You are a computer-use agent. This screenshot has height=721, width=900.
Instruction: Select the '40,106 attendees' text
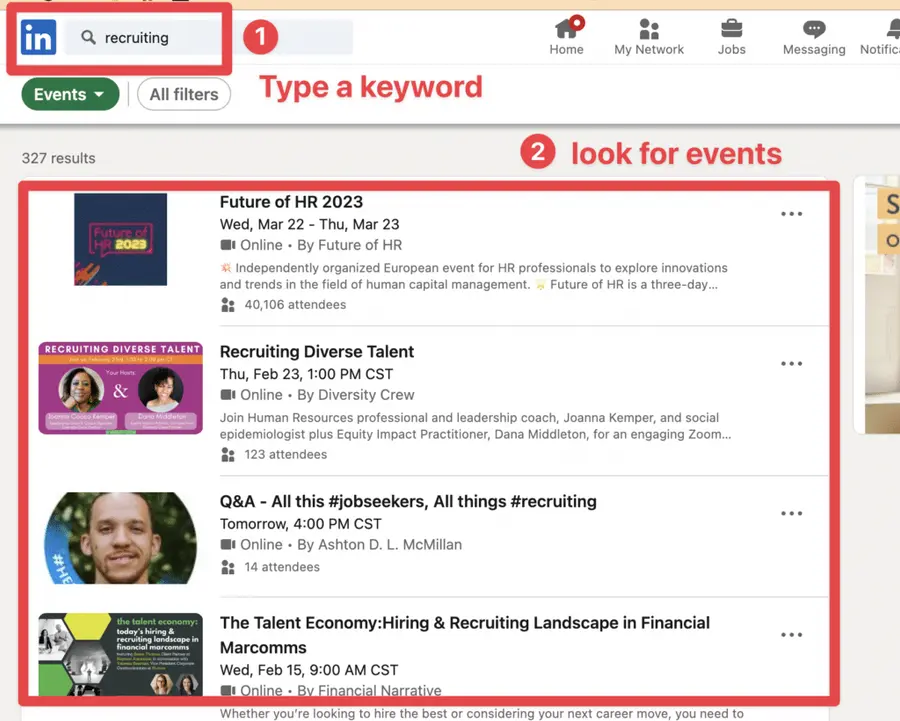295,305
